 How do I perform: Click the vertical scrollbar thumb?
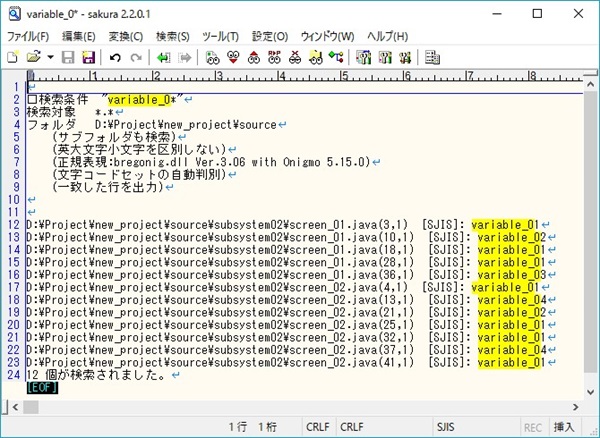click(590, 231)
